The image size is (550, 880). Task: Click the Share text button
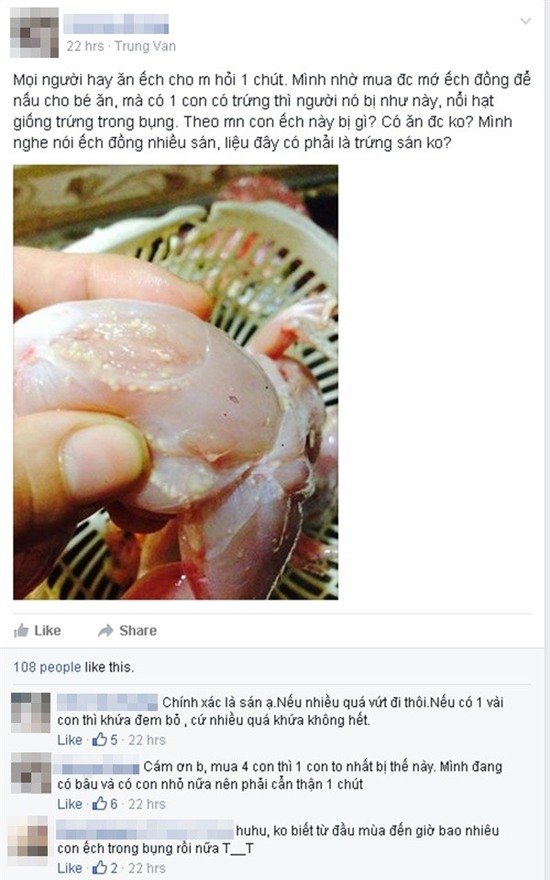(x=138, y=630)
